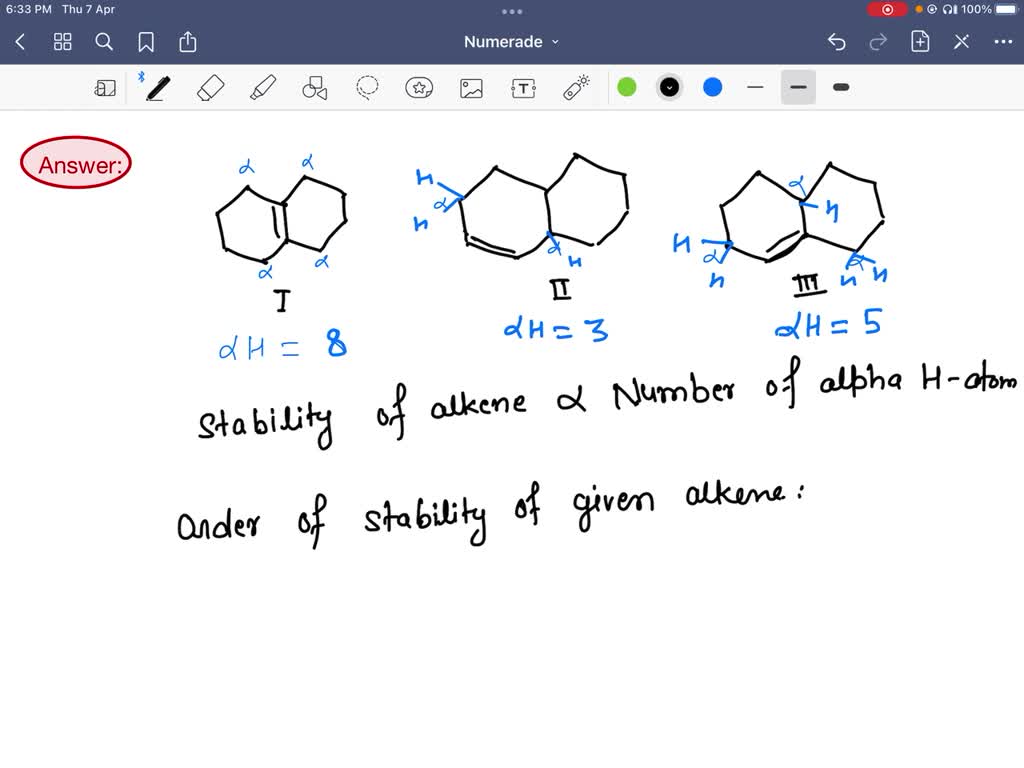
Task: Select the thin stroke width option
Action: click(x=755, y=87)
